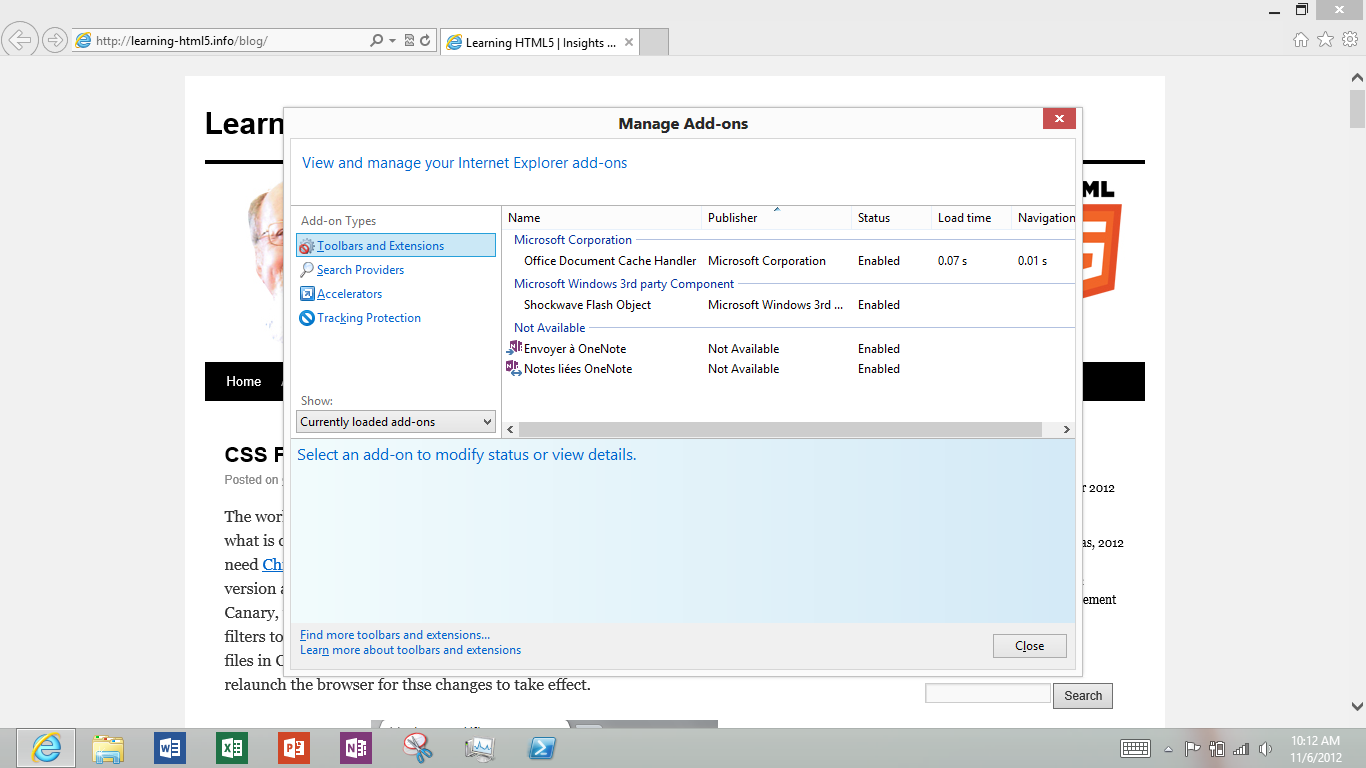This screenshot has width=1366, height=768.
Task: Open the address bar autocomplete dropdown arrow
Action: pos(392,41)
